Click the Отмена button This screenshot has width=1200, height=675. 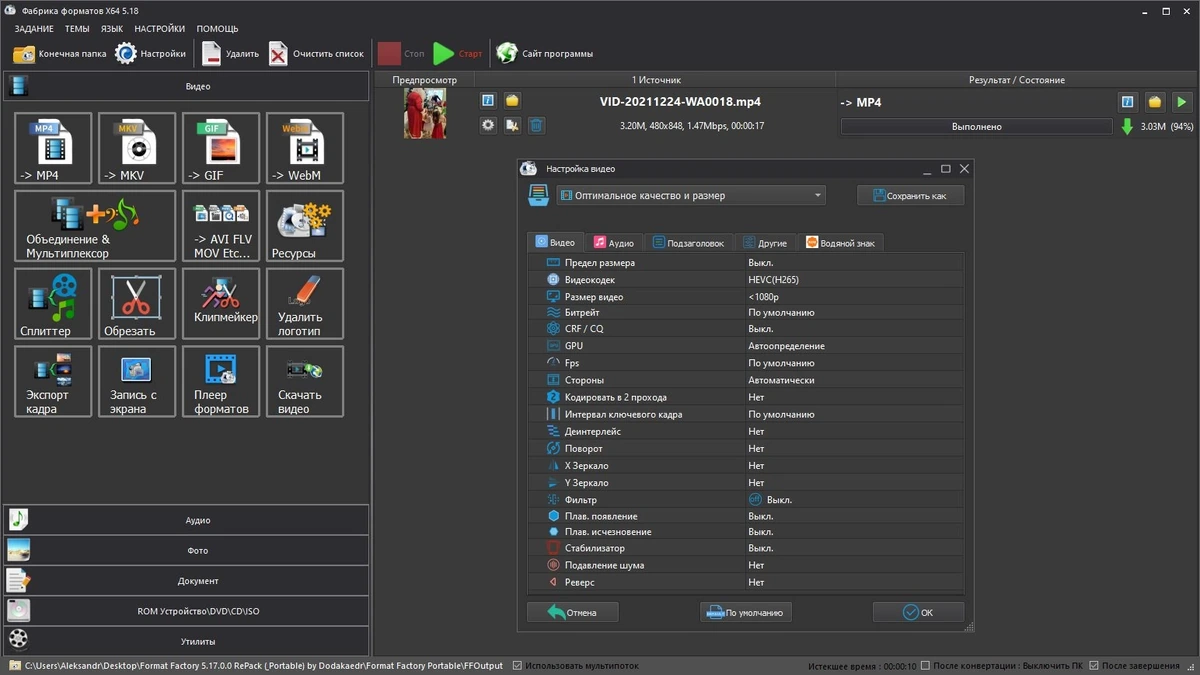click(x=573, y=612)
